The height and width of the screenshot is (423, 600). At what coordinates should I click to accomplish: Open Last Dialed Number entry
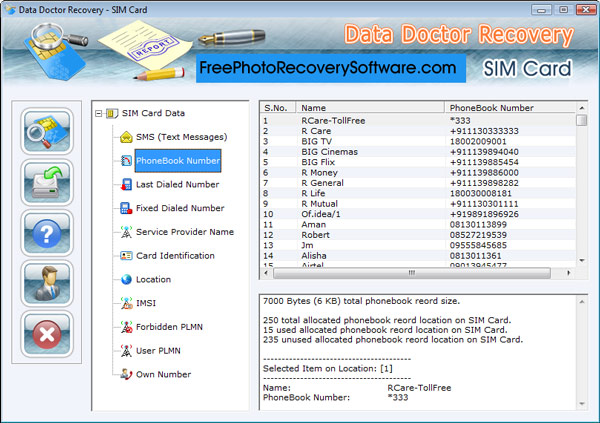tap(178, 185)
